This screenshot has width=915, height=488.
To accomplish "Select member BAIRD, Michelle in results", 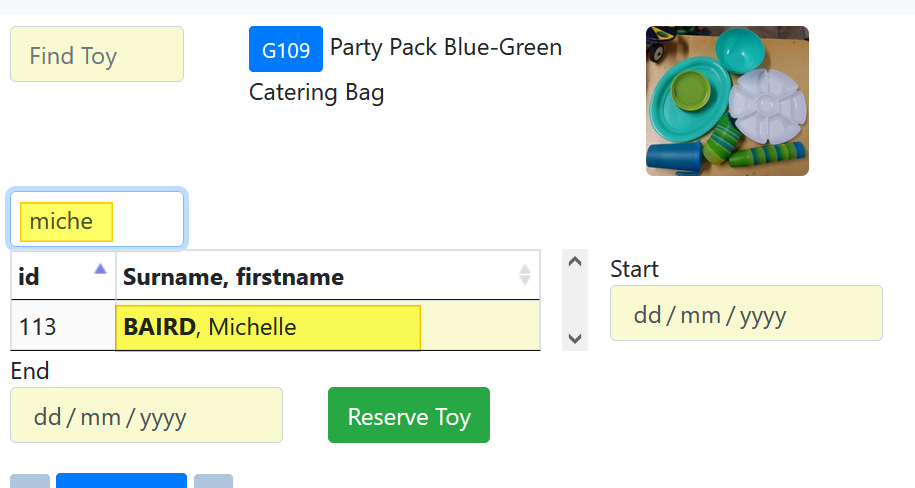I will (x=268, y=327).
